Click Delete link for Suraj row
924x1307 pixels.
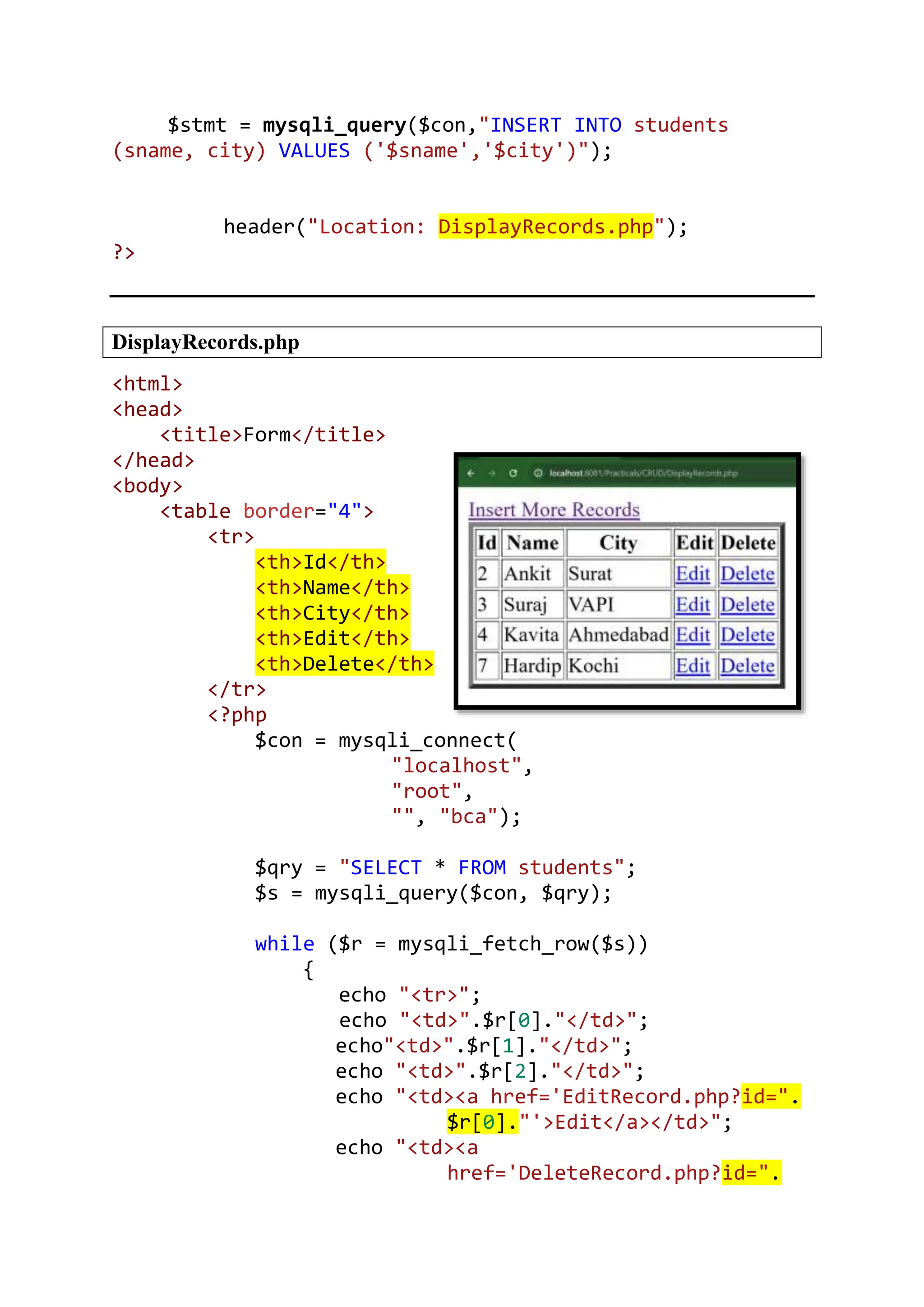(x=747, y=605)
